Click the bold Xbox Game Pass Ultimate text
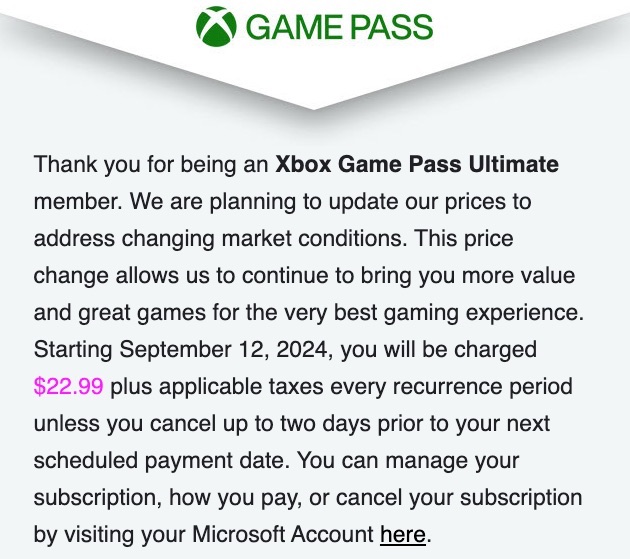 416,164
